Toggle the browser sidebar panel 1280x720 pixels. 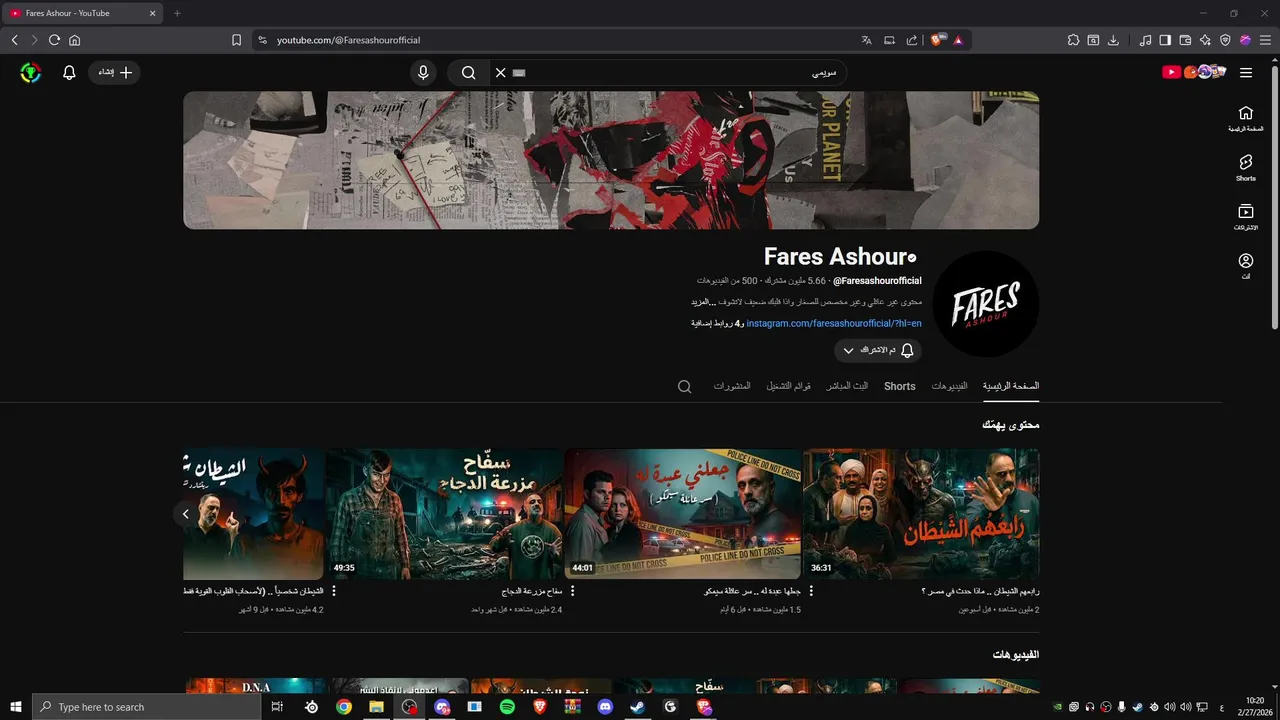(x=1165, y=40)
